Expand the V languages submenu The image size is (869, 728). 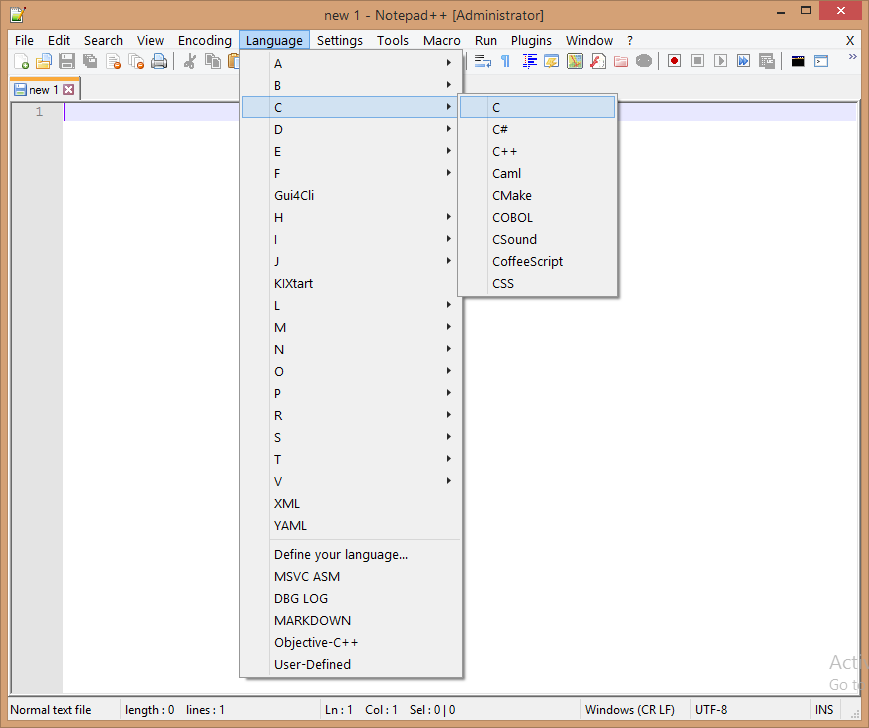[351, 481]
